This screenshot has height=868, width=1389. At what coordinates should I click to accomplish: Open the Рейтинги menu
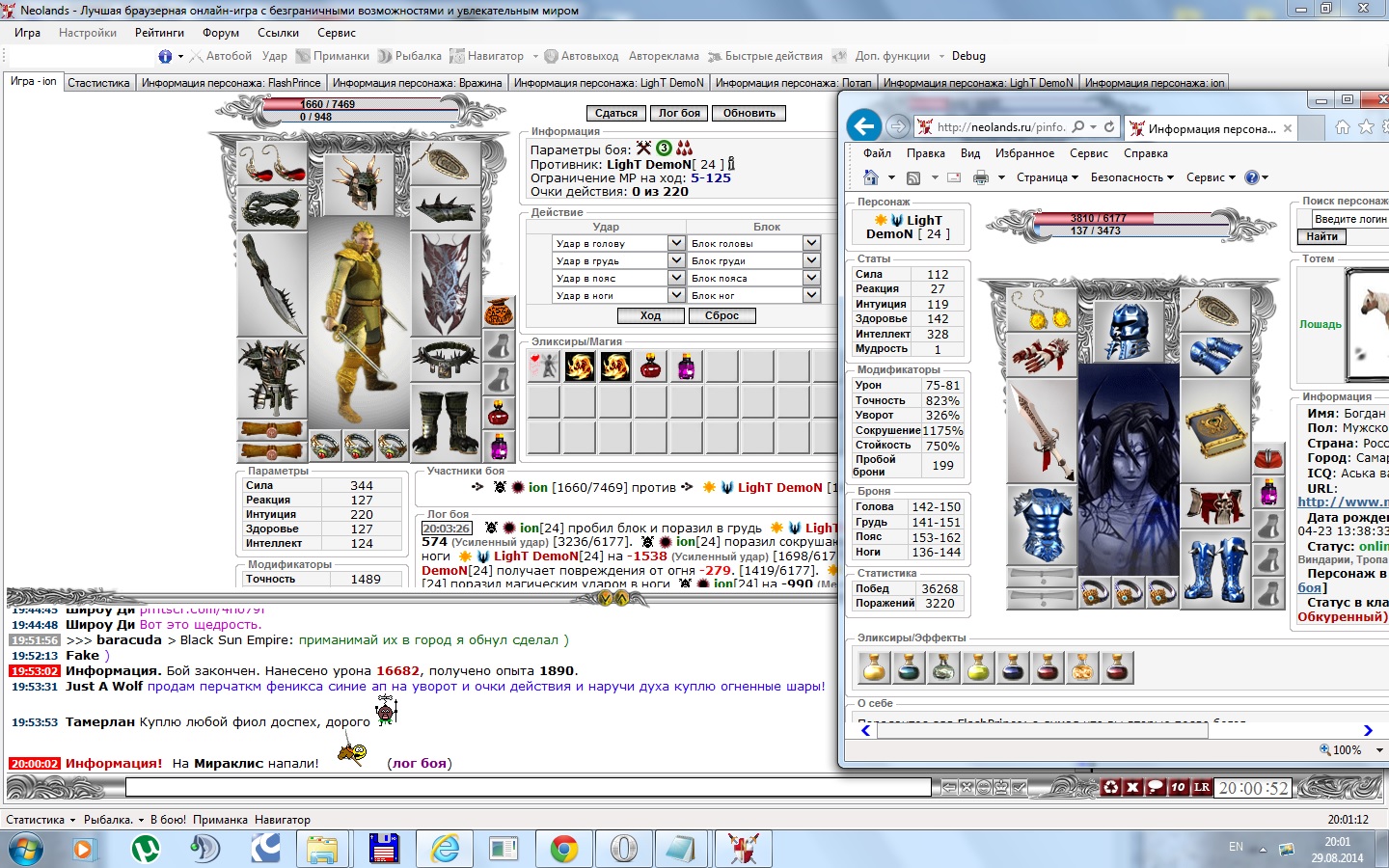coord(159,33)
